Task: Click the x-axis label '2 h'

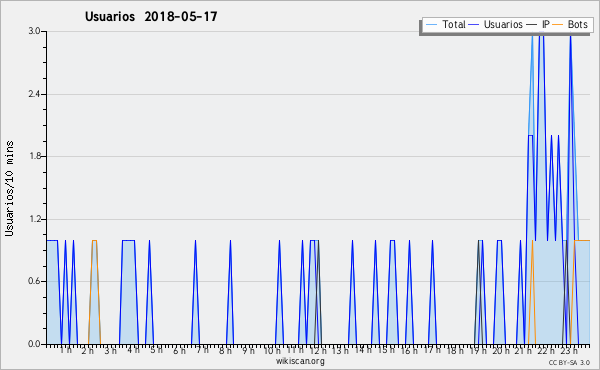Action: coord(88,350)
